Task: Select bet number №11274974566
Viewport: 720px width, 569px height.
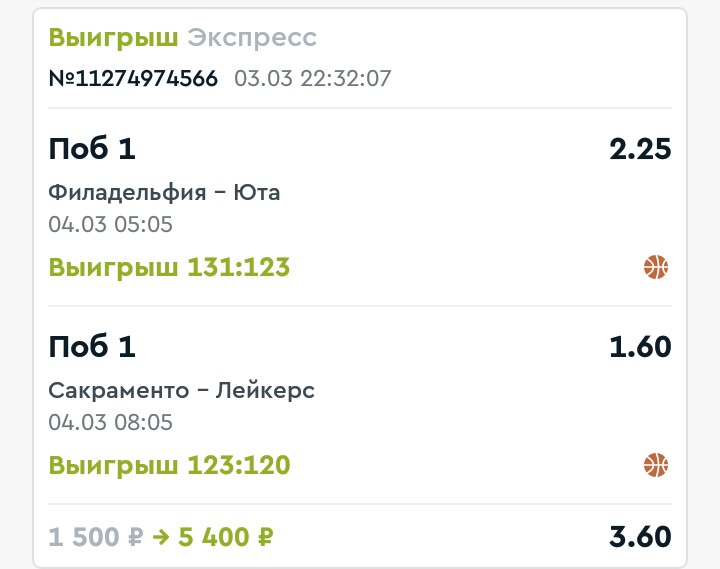Action: tap(133, 78)
